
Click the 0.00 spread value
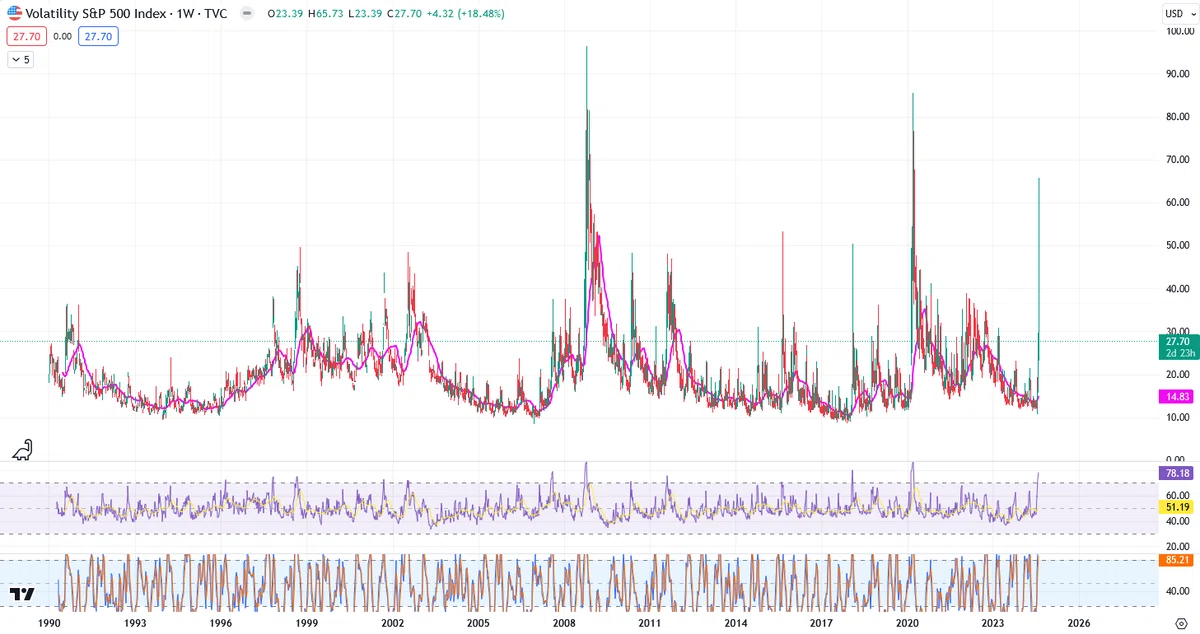tap(62, 36)
